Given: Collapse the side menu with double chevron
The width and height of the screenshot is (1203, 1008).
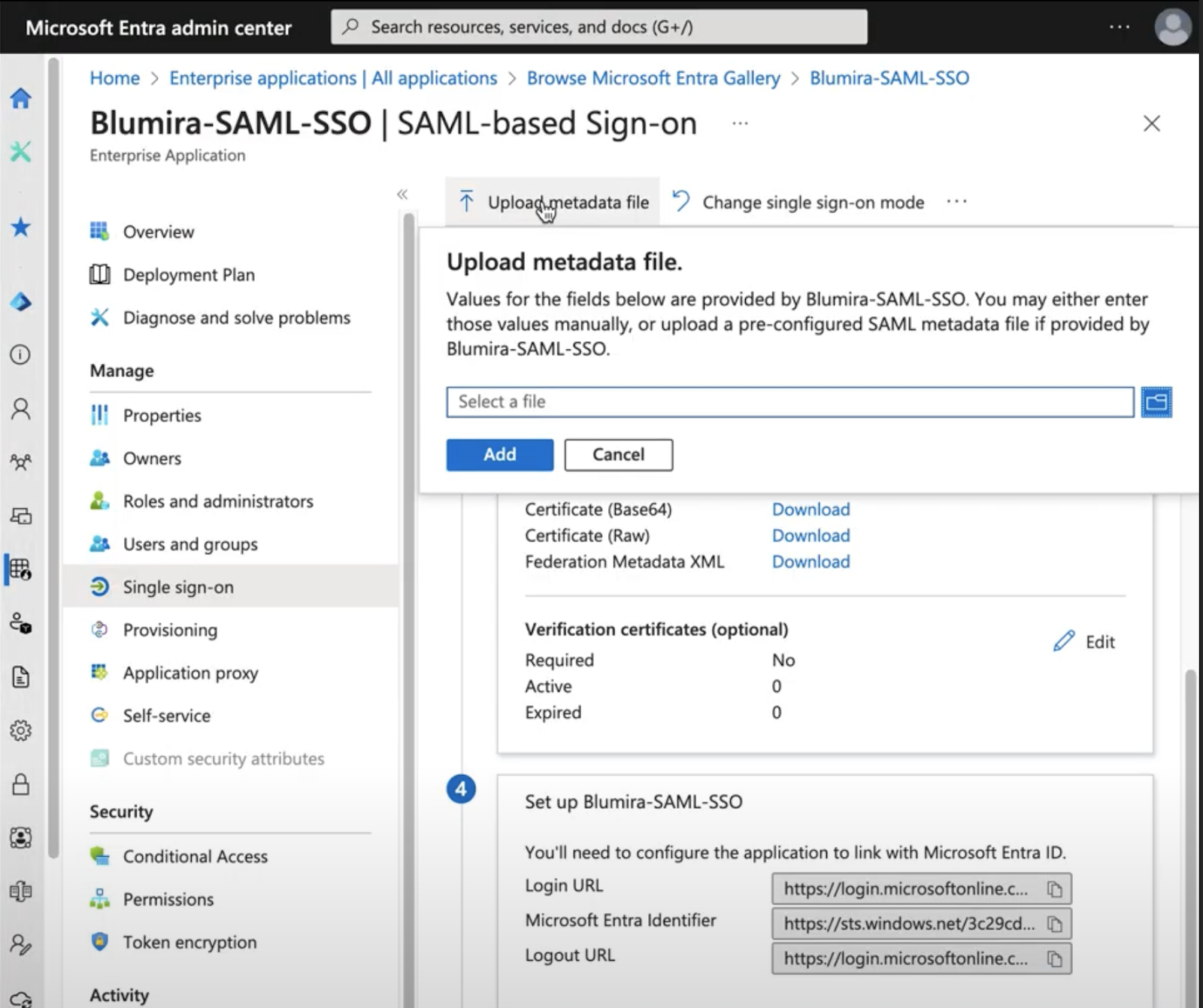Looking at the screenshot, I should point(403,195).
